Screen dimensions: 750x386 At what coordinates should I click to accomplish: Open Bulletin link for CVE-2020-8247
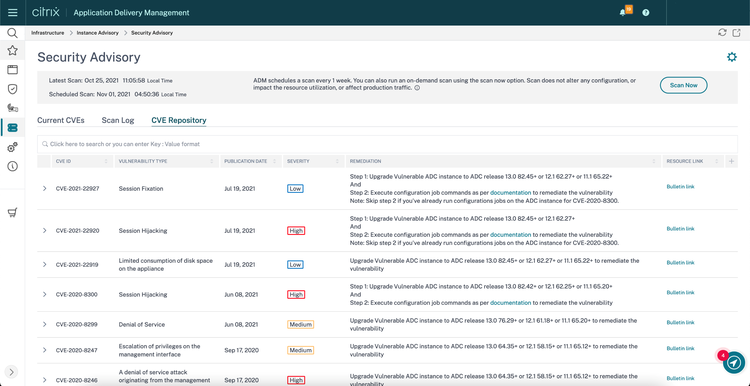(680, 349)
